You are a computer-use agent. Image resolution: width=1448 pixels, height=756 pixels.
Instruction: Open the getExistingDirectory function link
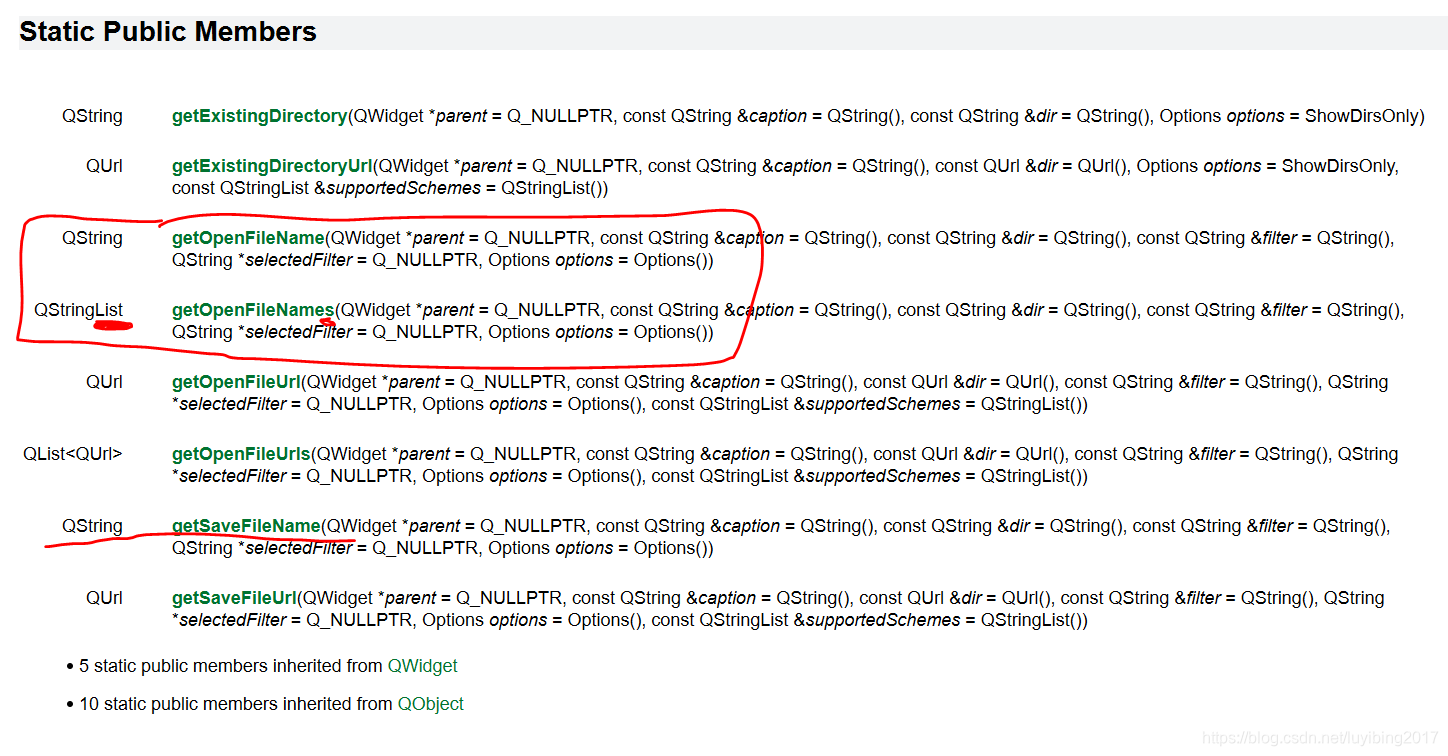259,116
